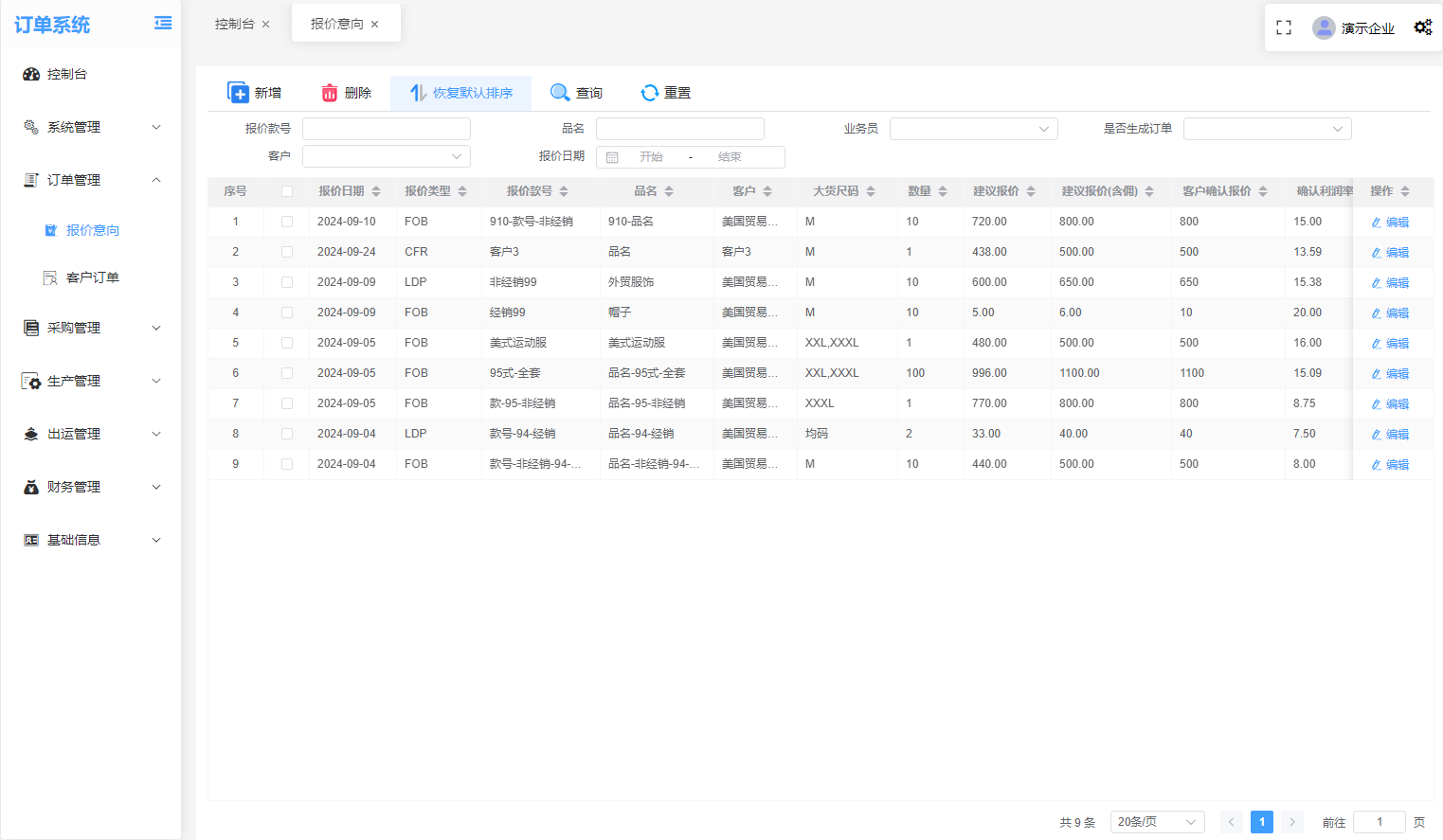Screen dimensions: 1443x840
Task: Click the 生产管理 icon
Action: pyautogui.click(x=31, y=381)
